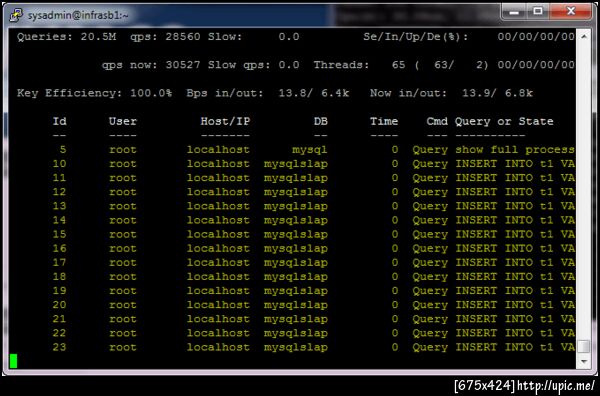Image resolution: width=600 pixels, height=396 pixels.
Task: Click the process Id 15
Action: (x=59, y=234)
